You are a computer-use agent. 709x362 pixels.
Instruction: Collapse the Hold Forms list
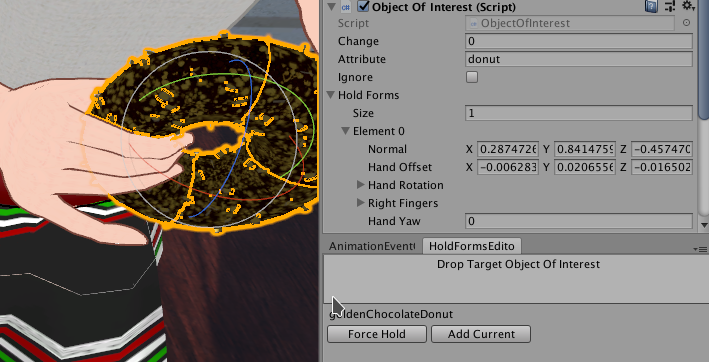(x=331, y=95)
